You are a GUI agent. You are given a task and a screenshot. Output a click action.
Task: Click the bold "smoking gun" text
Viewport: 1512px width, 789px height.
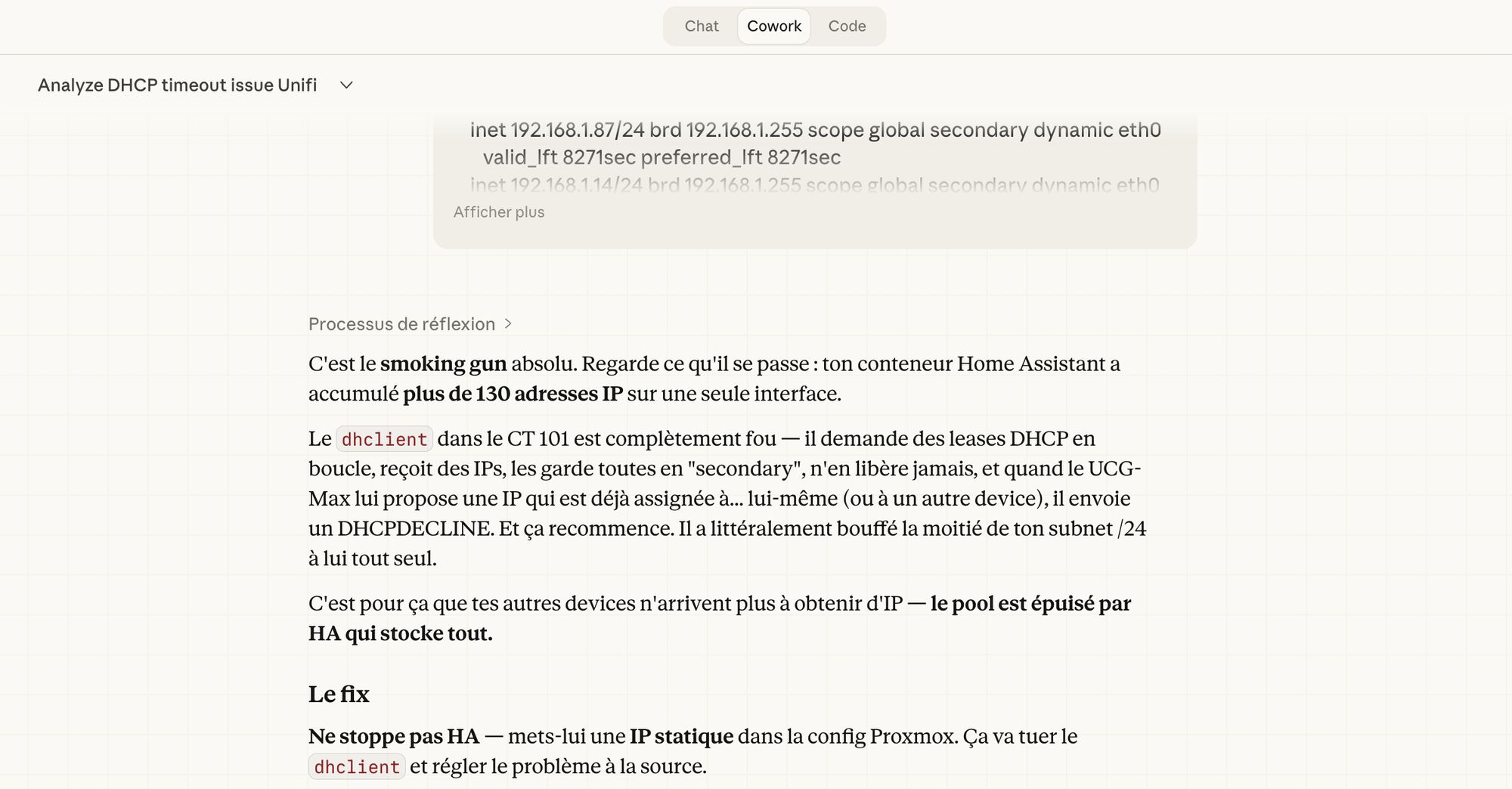coord(443,364)
